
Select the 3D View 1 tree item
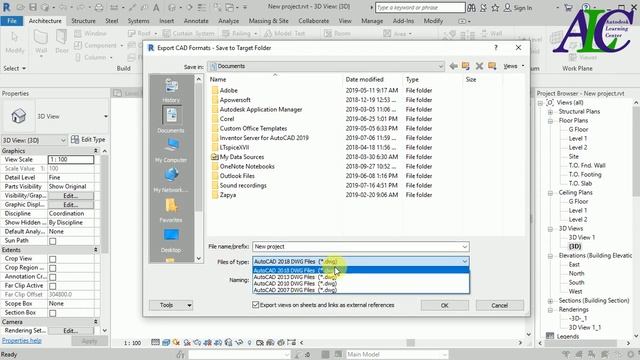(582, 238)
